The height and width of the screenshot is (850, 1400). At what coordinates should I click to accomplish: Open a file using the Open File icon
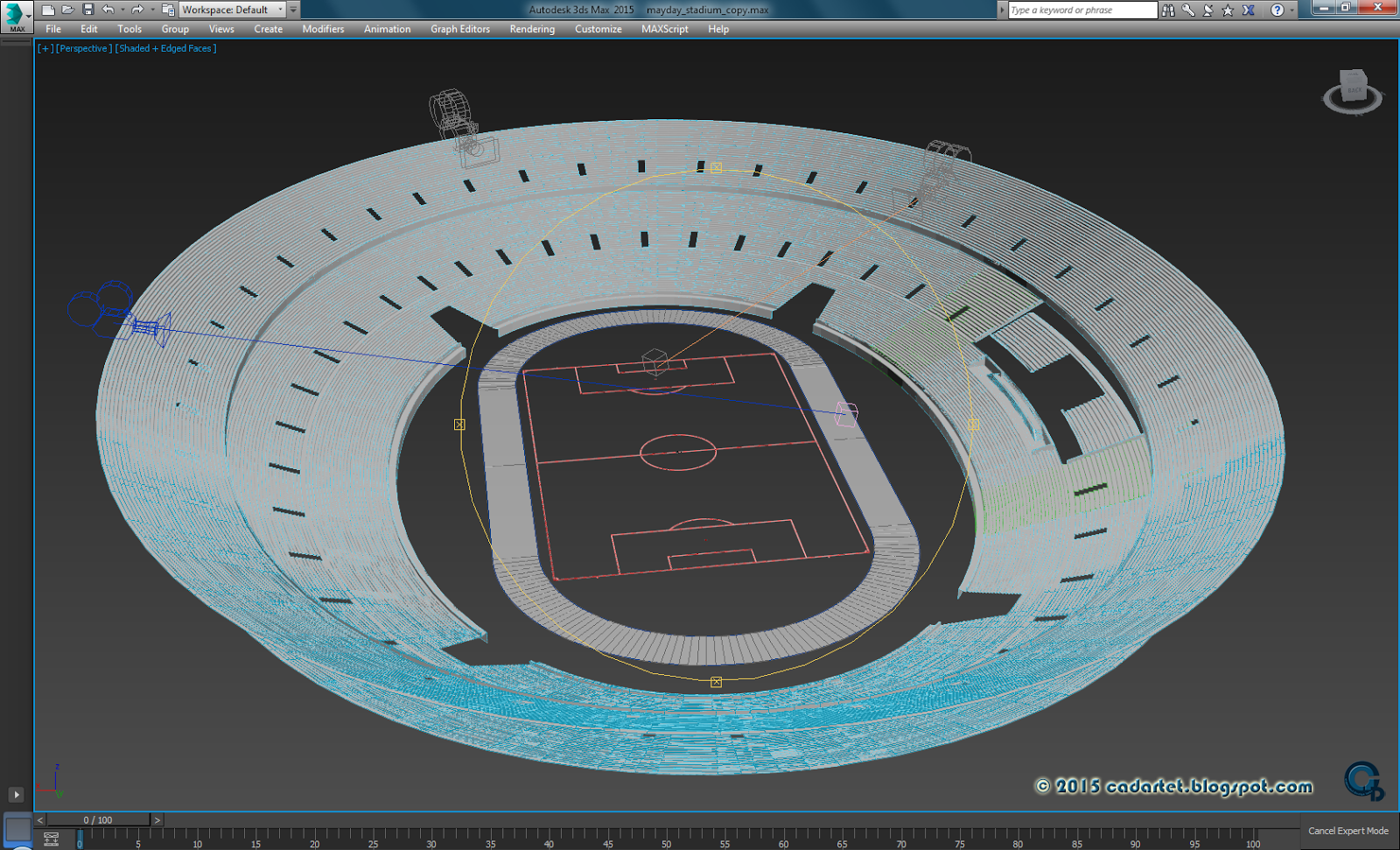click(69, 9)
